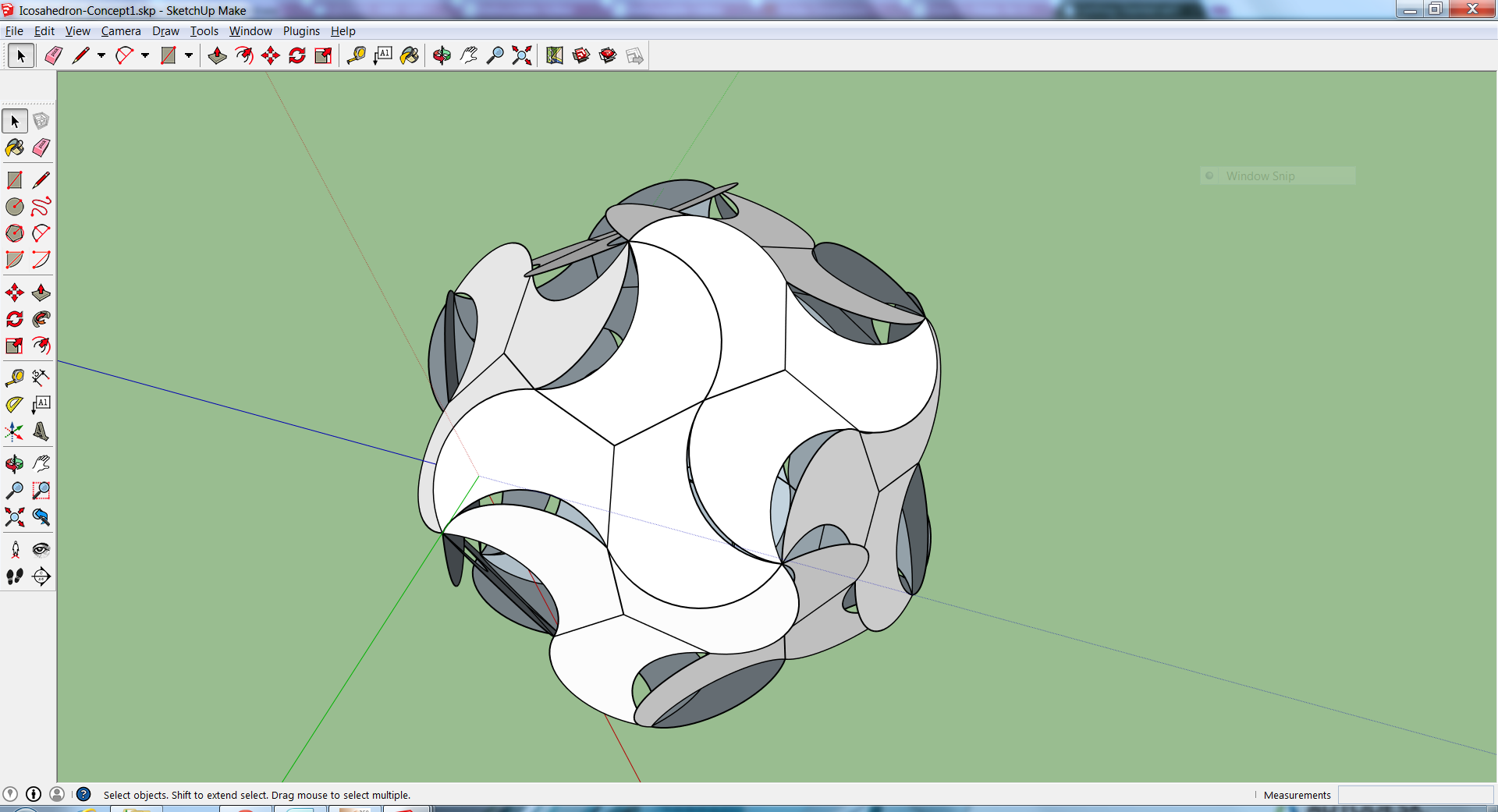Choose Eraser in left palette
Image resolution: width=1498 pixels, height=812 pixels.
point(41,147)
